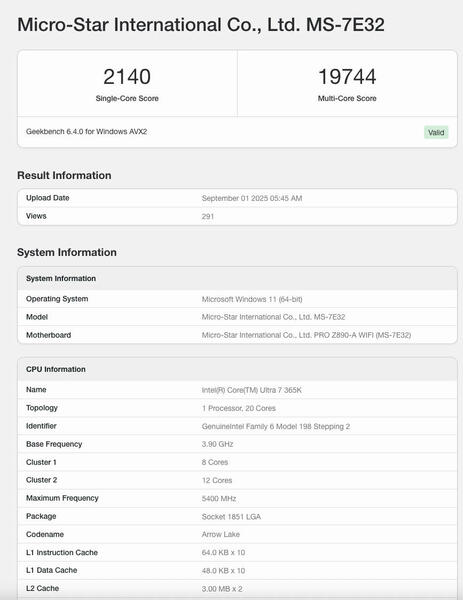Click the 12 Cores value

pyautogui.click(x=217, y=480)
